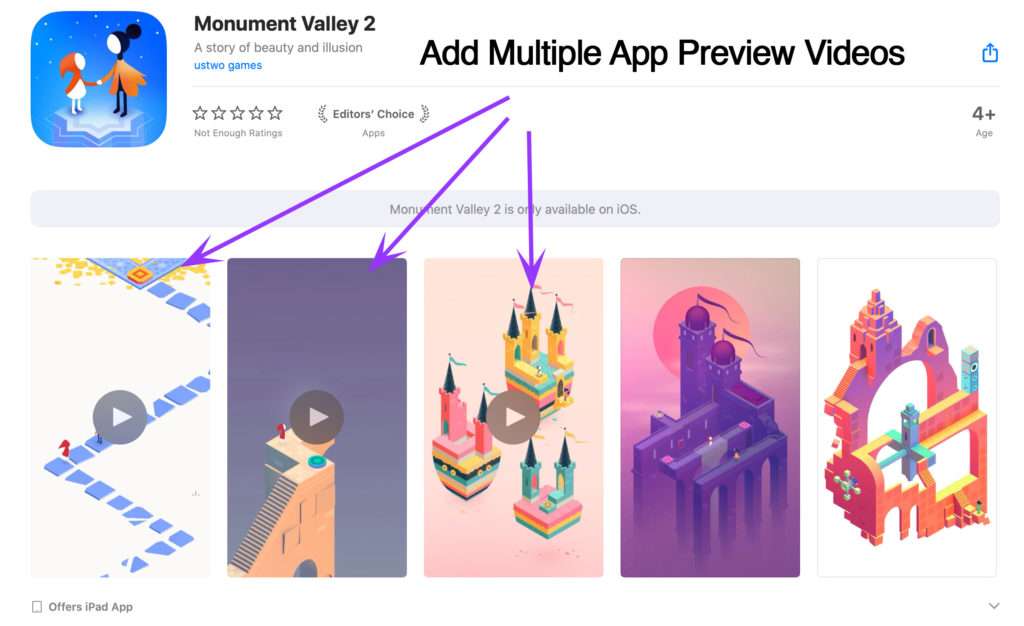Open the Monument Valley 2 app icon
1024x626 pixels.
tap(99, 79)
